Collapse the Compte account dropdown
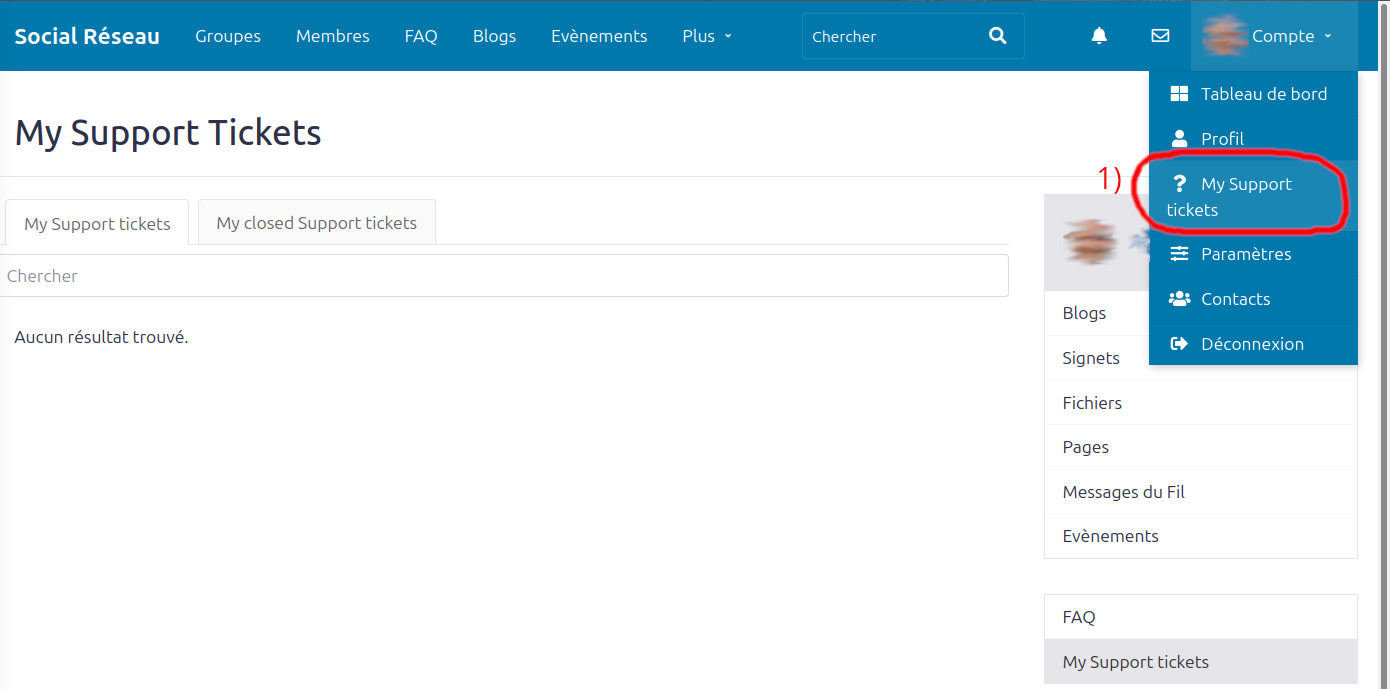The image size is (1390, 689). pos(1274,36)
